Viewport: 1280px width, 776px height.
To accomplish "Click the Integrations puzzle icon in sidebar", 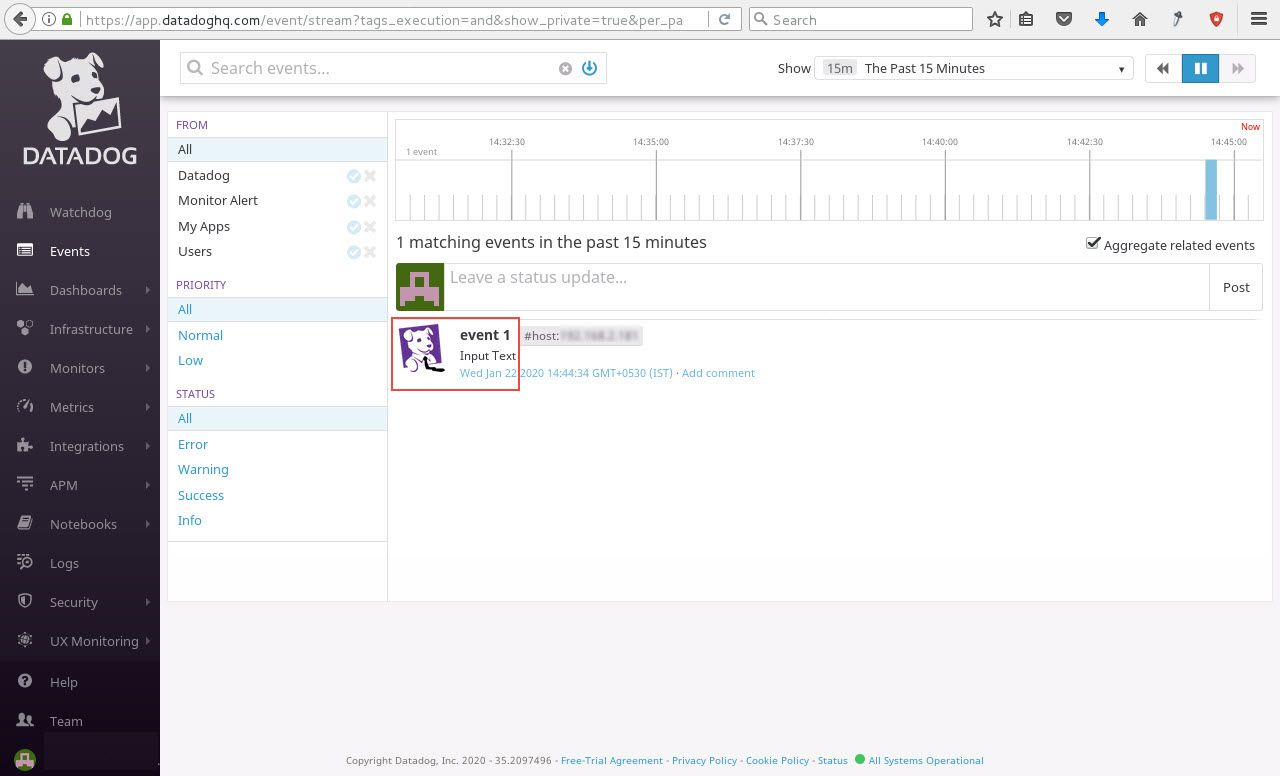I will click(25, 446).
